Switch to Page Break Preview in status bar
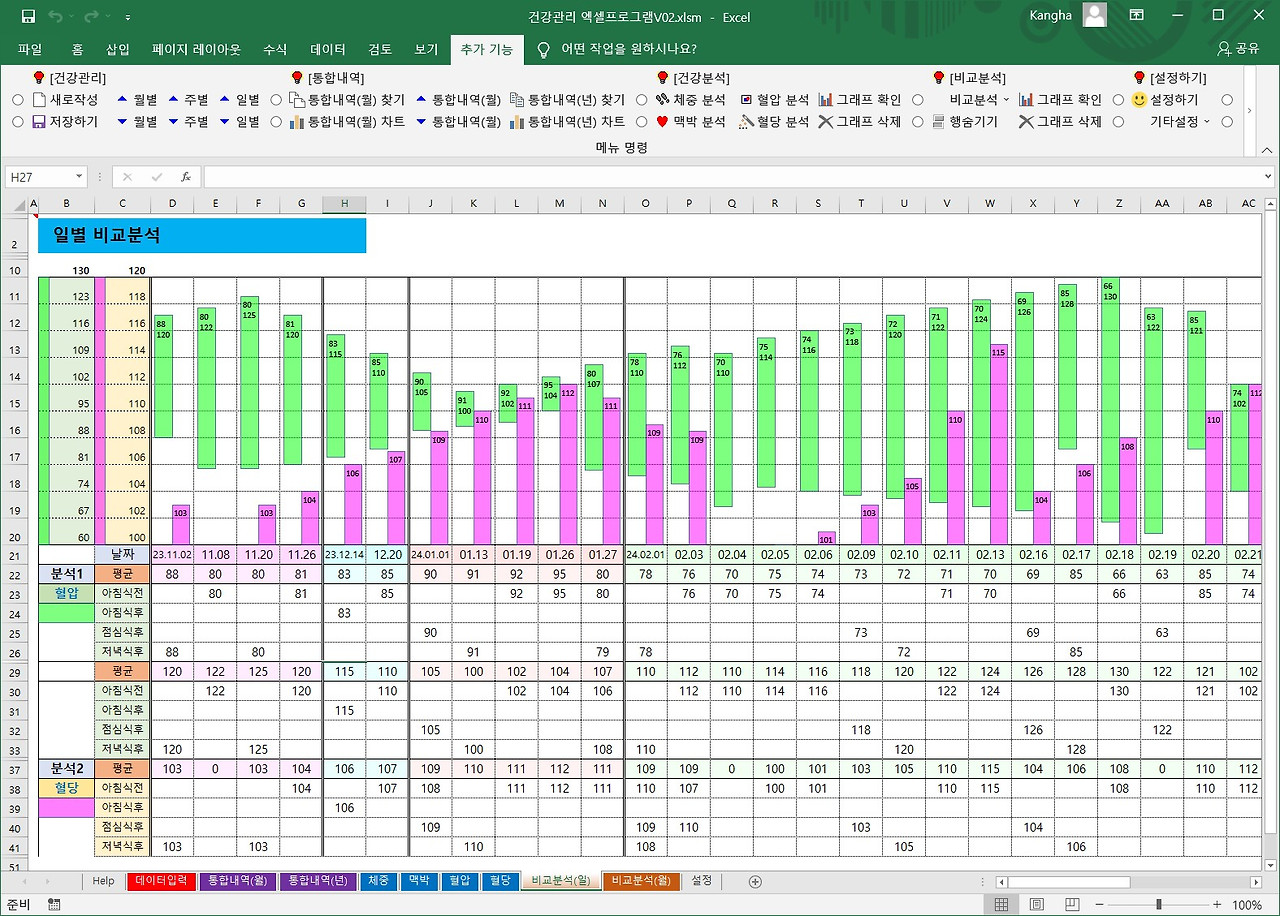The width and height of the screenshot is (1280, 916). [x=1073, y=905]
